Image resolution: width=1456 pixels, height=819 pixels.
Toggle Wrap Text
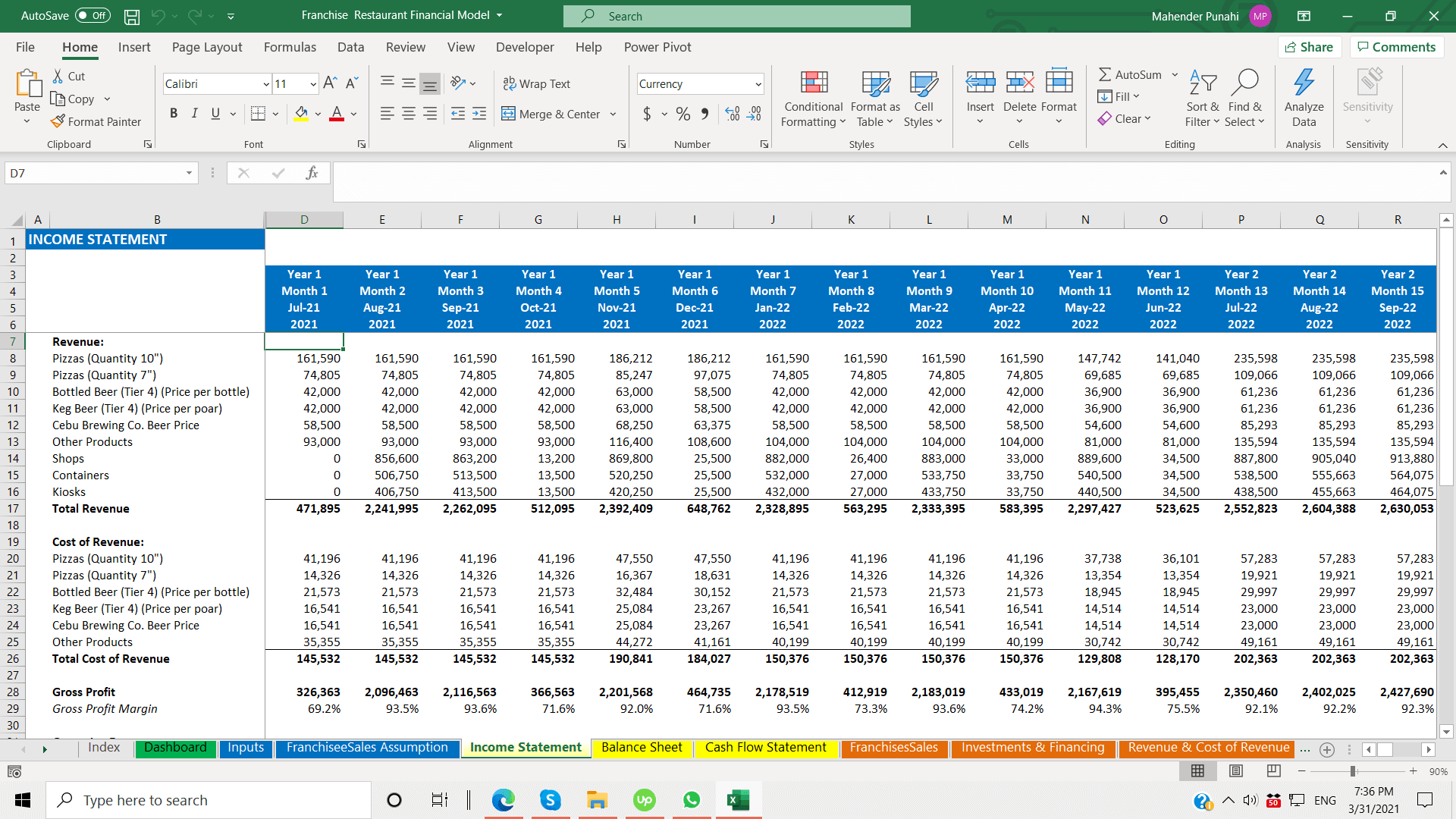pyautogui.click(x=537, y=83)
